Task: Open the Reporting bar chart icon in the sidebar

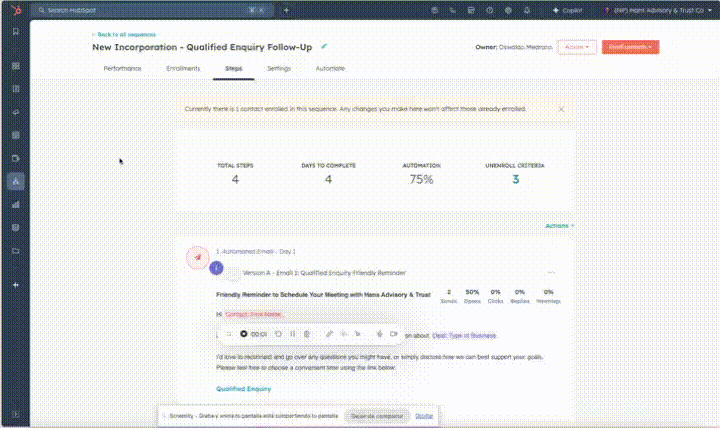Action: pos(16,204)
